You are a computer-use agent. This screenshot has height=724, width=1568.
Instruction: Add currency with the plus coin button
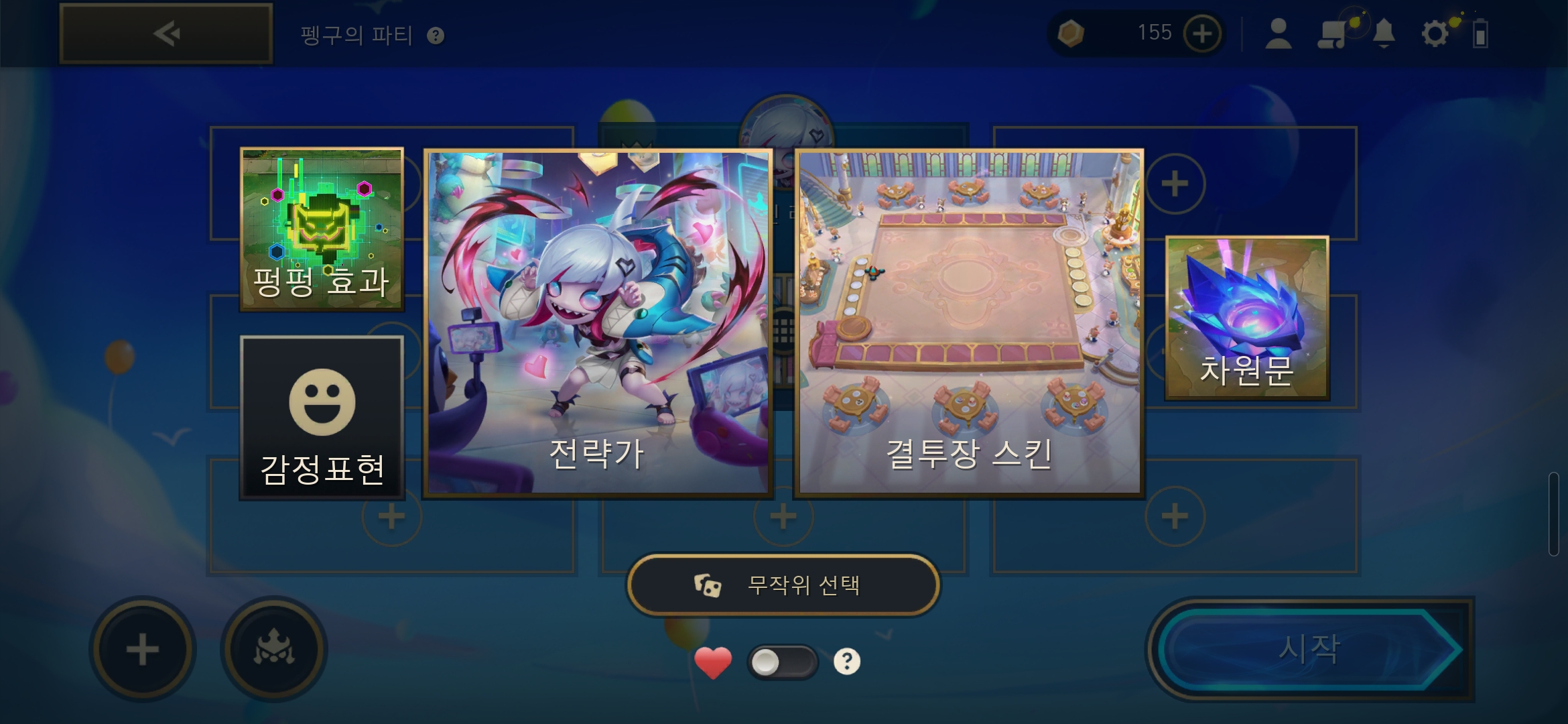pos(1202,34)
